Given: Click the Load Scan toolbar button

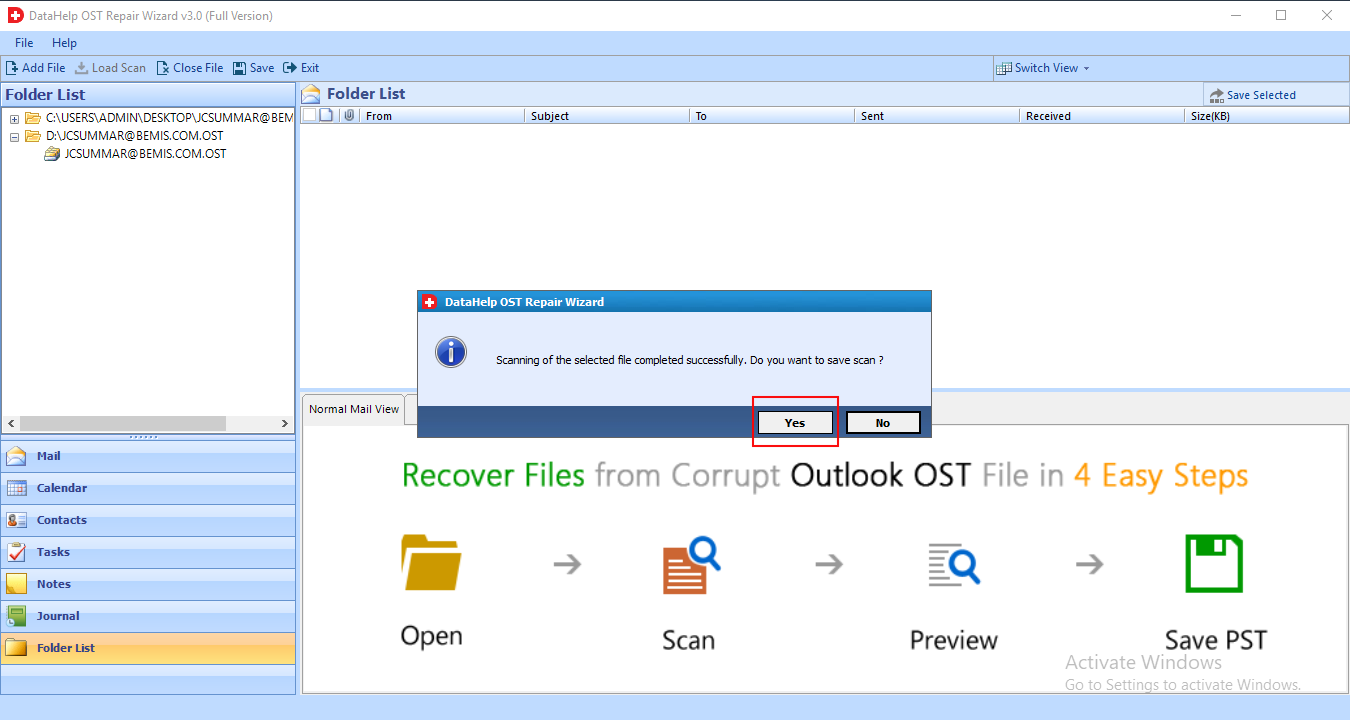Looking at the screenshot, I should click(110, 68).
